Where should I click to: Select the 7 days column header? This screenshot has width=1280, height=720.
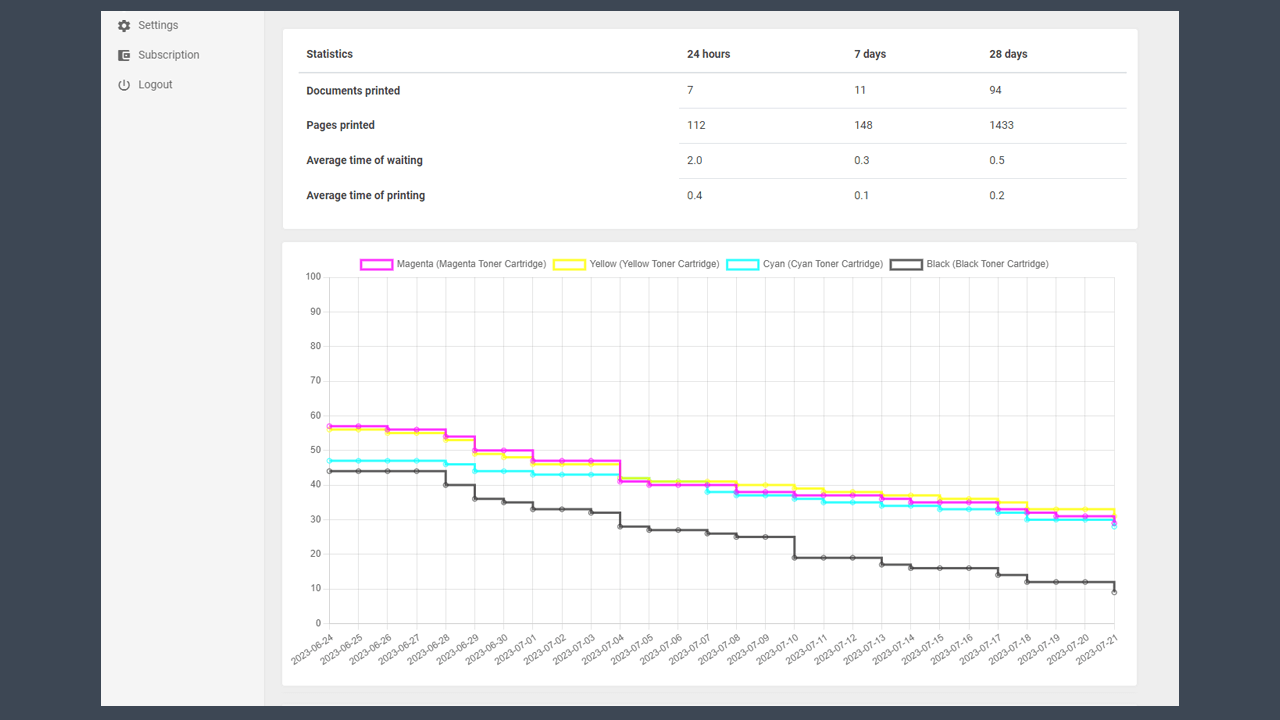pos(870,54)
